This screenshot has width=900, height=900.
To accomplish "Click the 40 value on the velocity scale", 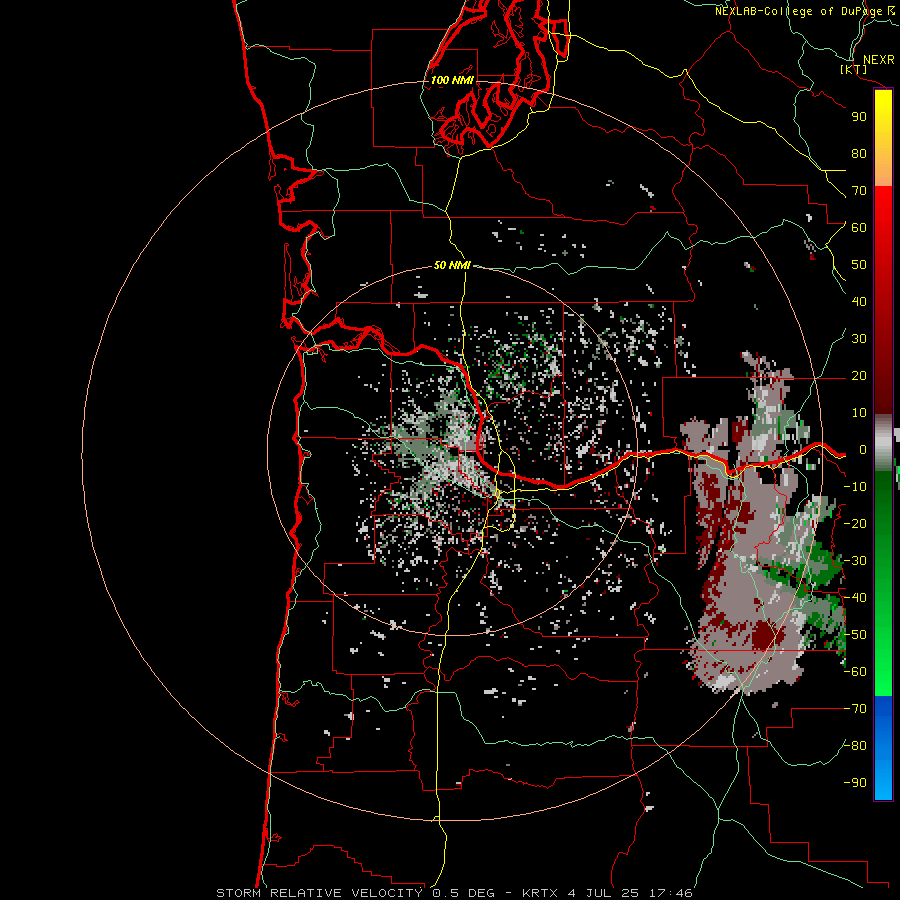I will [859, 302].
